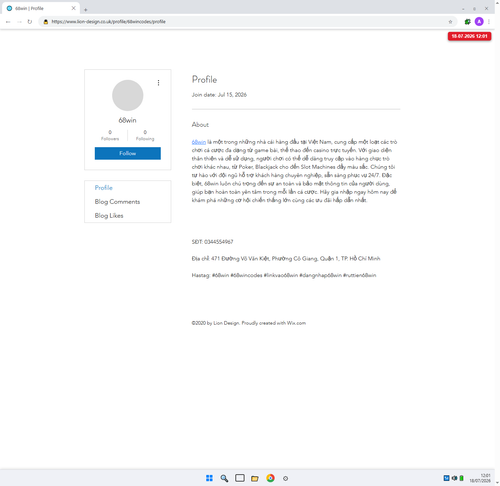The image size is (500, 486).
Task: Go back using browser back arrow
Action: coord(8,22)
